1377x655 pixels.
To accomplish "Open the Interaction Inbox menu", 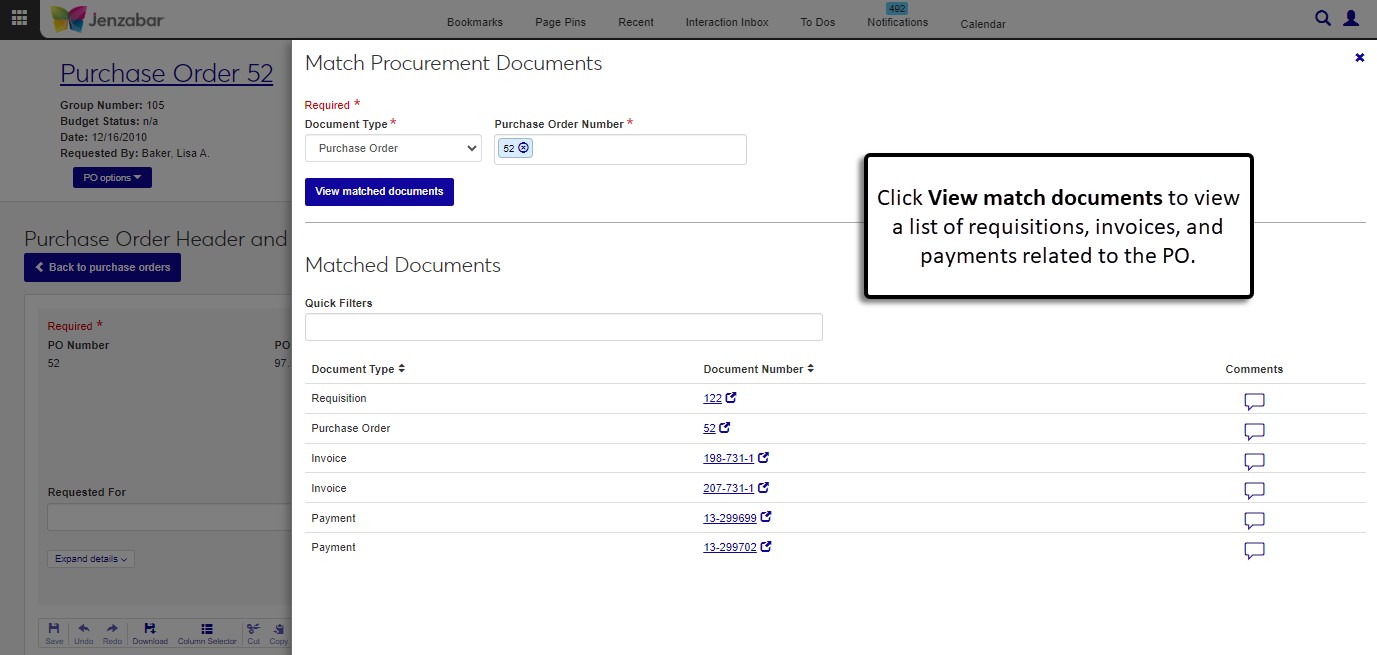I will [x=727, y=22].
